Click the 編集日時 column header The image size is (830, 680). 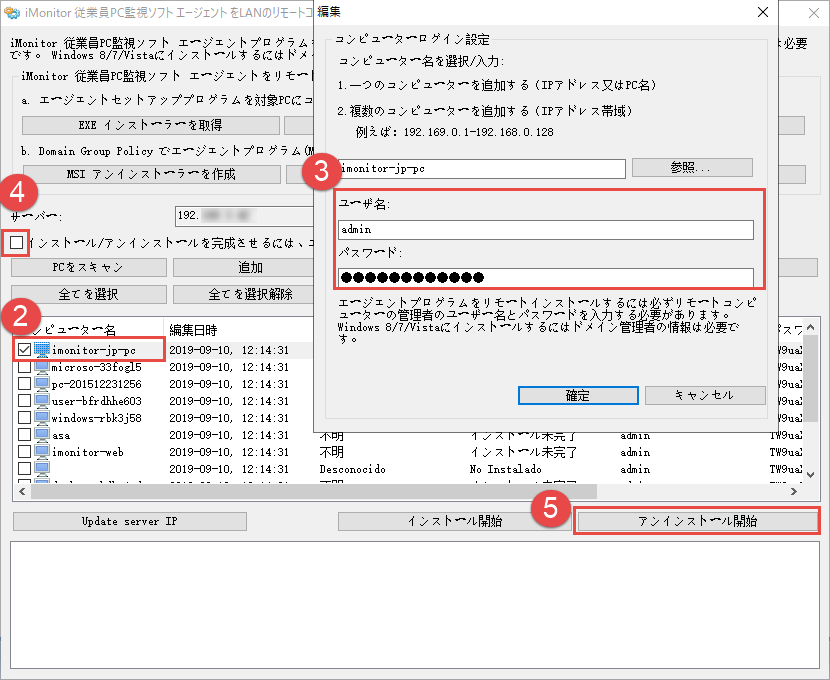(x=193, y=330)
